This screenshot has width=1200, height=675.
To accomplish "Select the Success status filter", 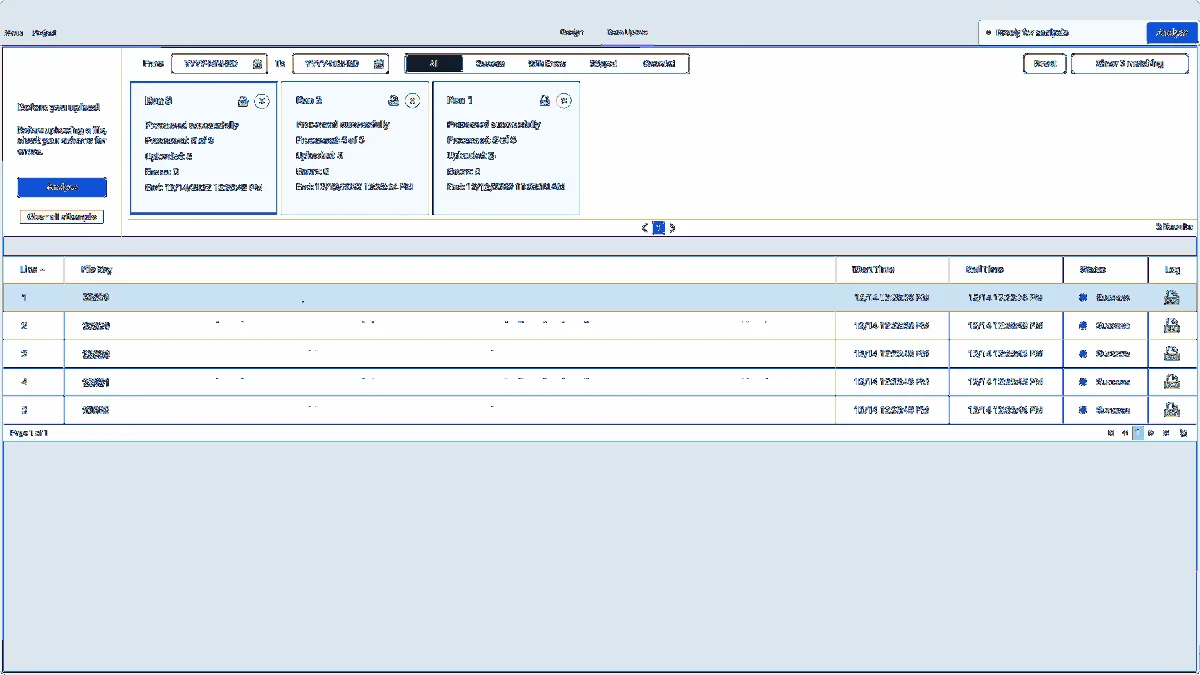I will [490, 63].
